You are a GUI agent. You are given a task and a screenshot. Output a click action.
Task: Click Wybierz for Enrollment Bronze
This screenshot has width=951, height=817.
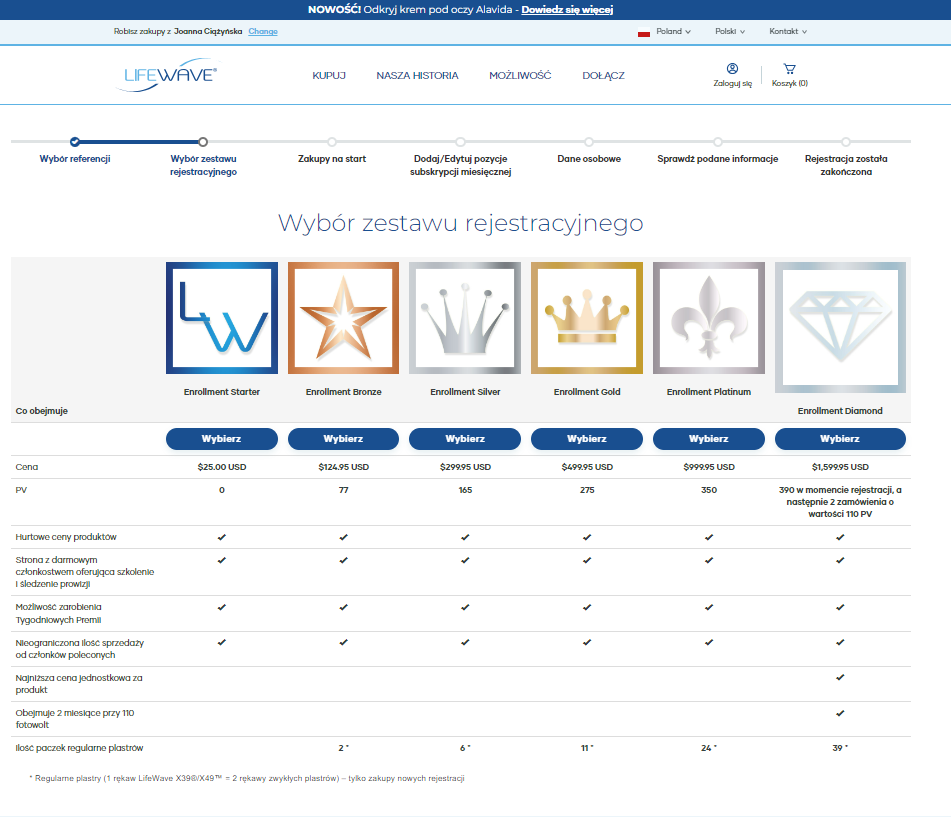[343, 439]
